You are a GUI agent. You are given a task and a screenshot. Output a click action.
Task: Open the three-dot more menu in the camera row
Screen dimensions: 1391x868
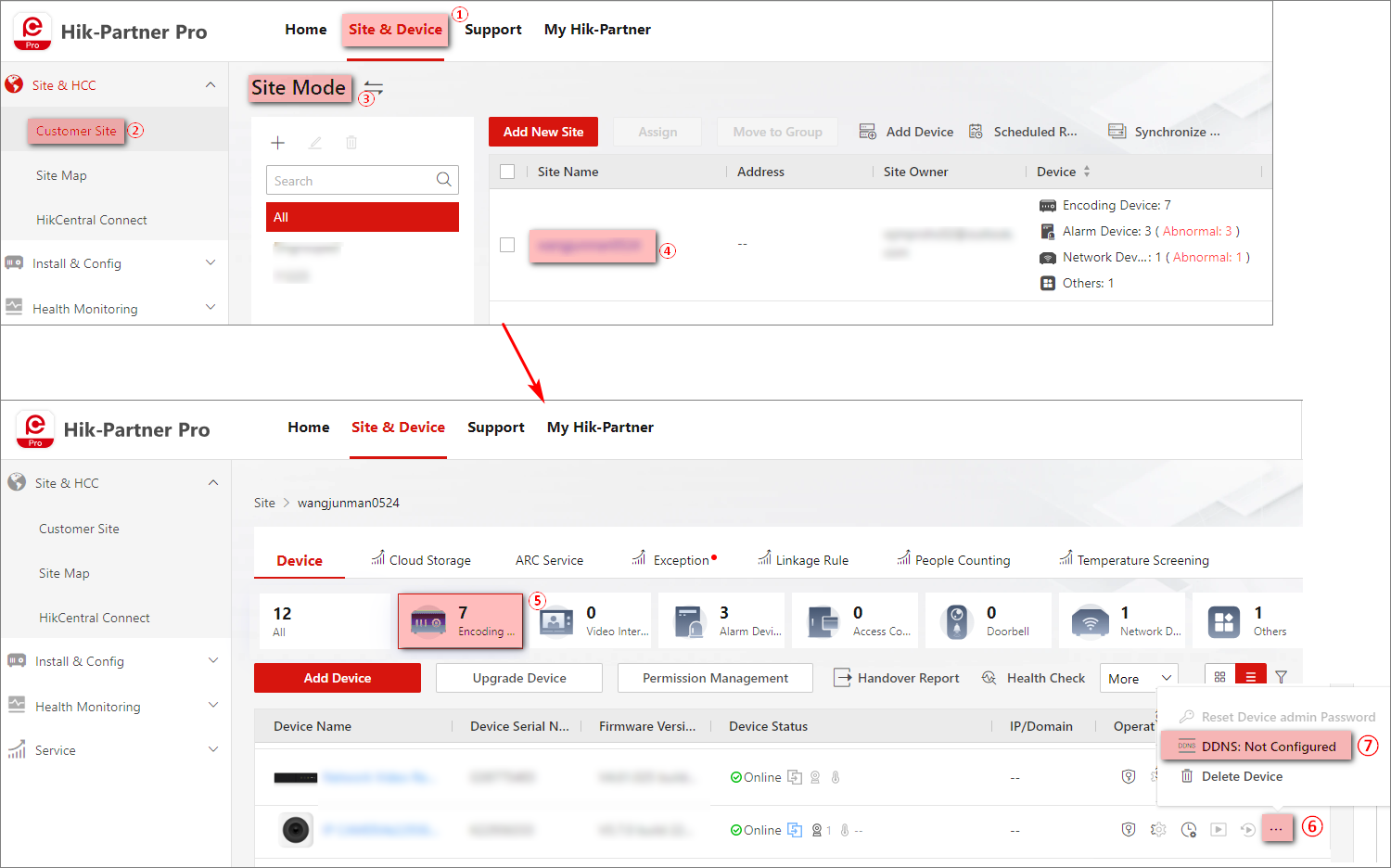[x=1277, y=828]
